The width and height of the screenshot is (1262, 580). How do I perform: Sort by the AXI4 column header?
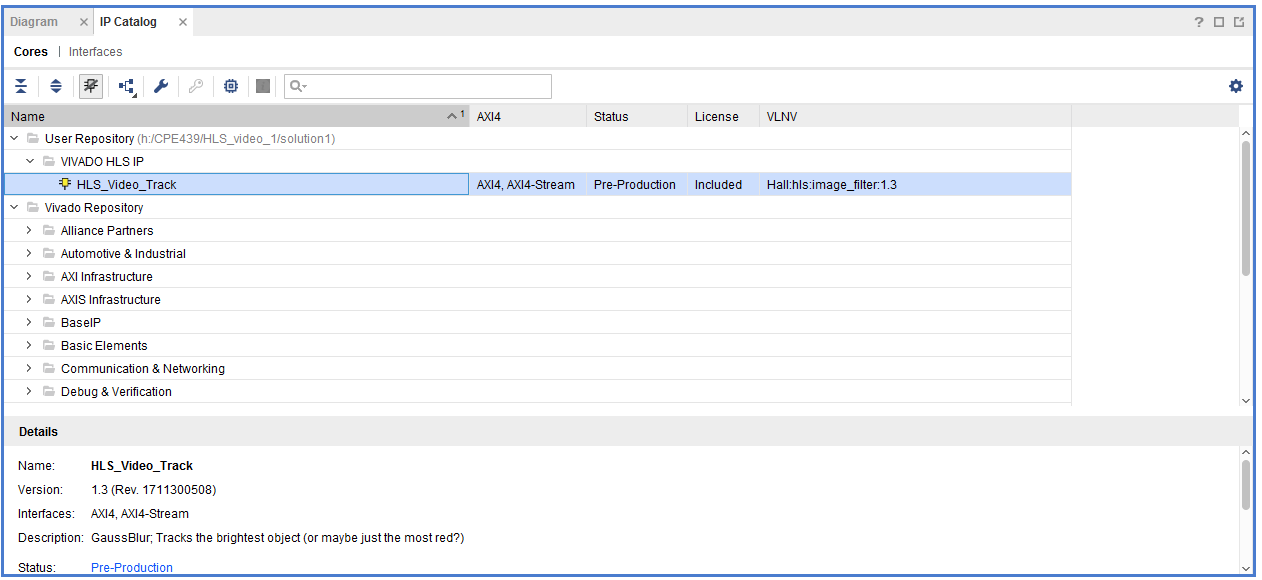(528, 116)
